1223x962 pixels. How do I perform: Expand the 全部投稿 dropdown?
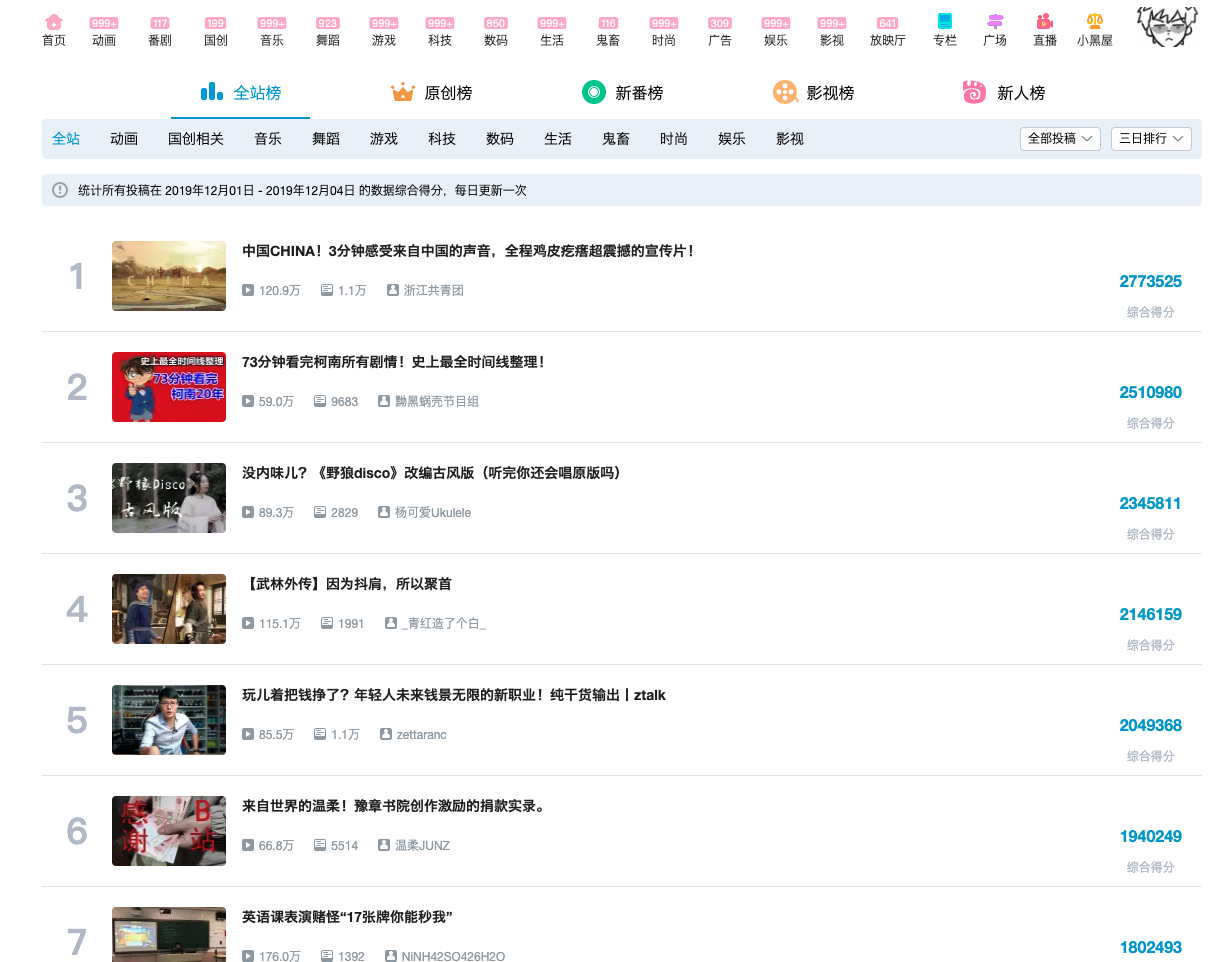[x=1060, y=139]
